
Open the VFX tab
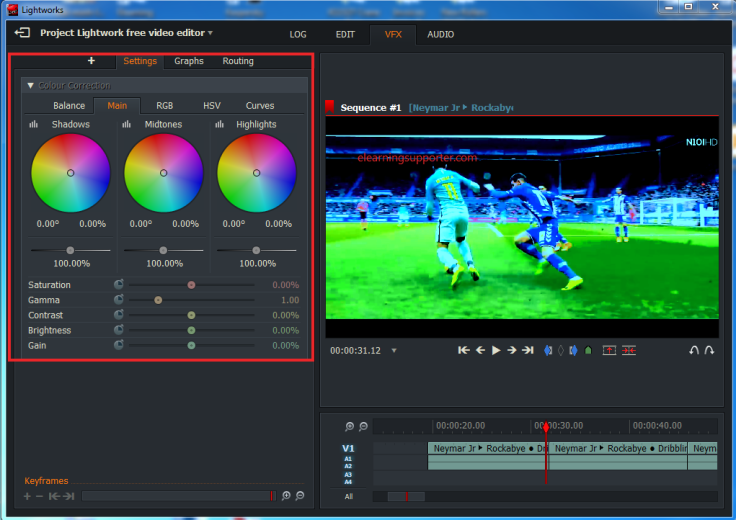(393, 34)
